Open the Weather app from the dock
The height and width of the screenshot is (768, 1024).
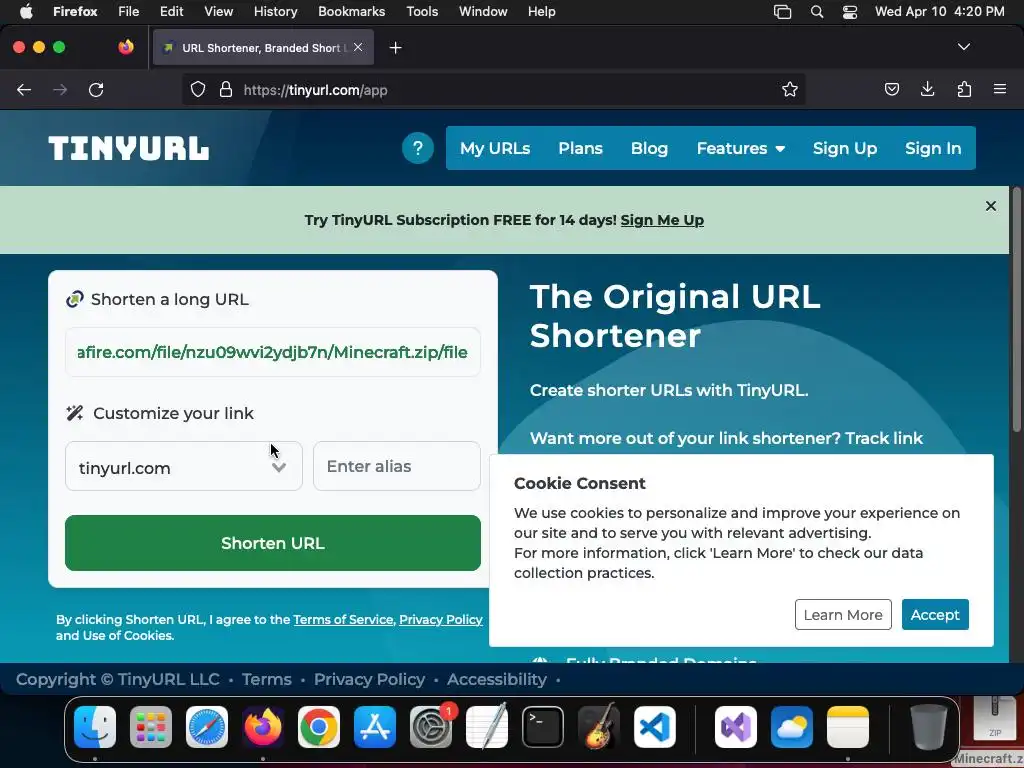(x=792, y=727)
